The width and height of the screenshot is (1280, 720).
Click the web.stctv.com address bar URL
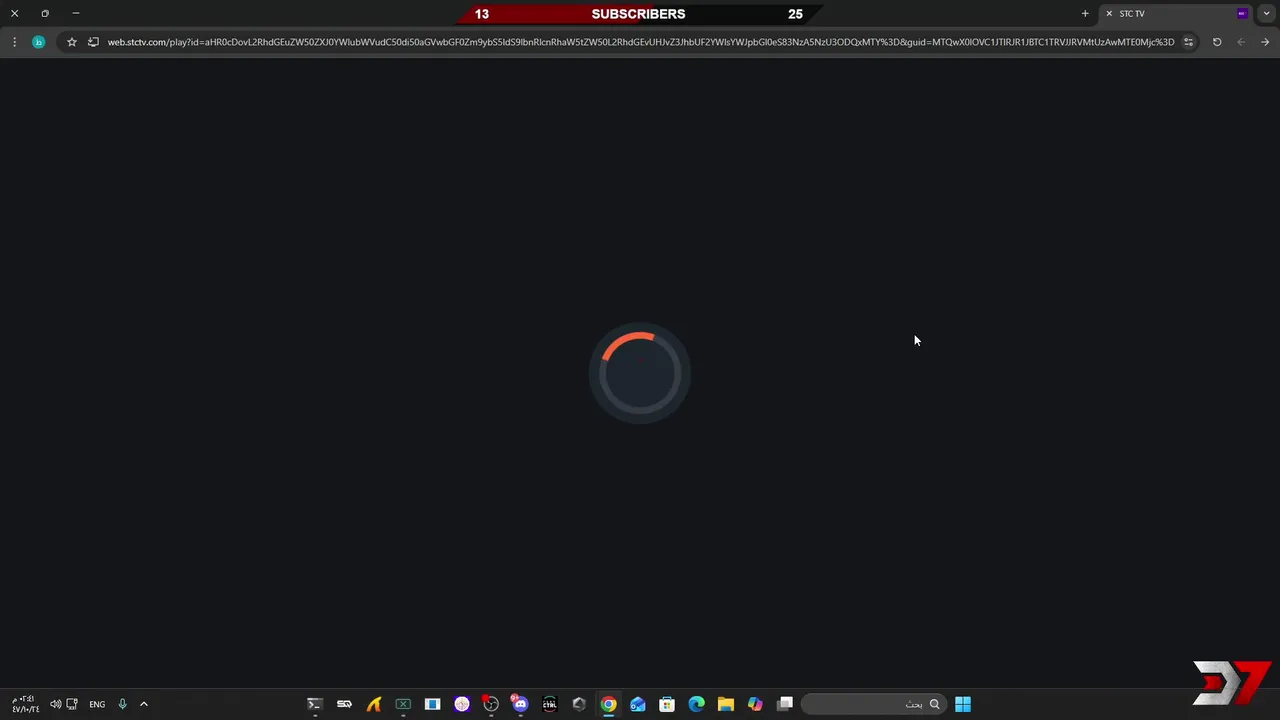click(x=640, y=42)
